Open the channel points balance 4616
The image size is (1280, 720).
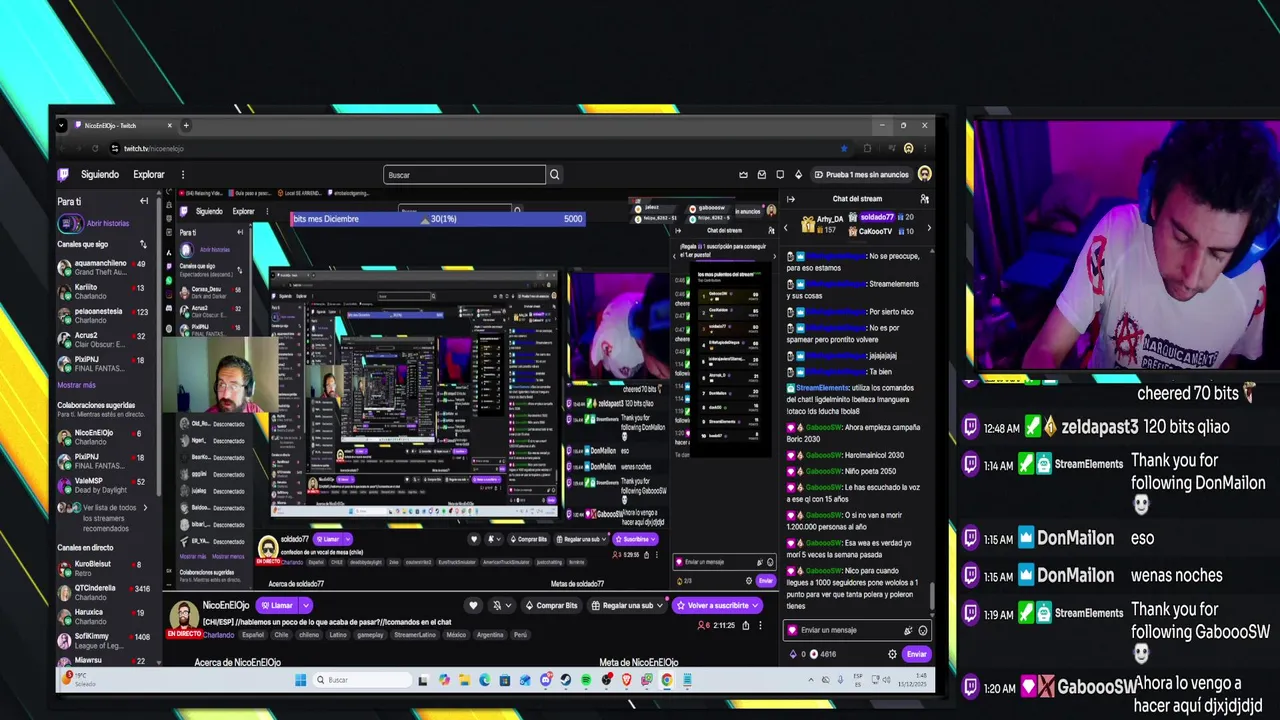coord(823,654)
